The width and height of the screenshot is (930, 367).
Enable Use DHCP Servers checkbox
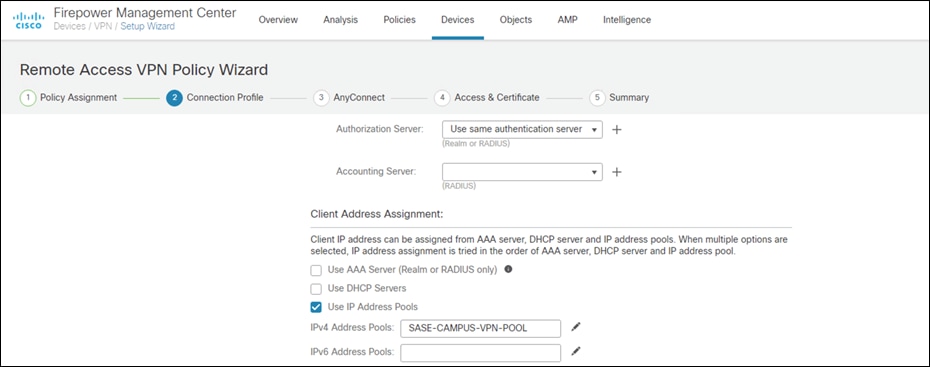316,289
